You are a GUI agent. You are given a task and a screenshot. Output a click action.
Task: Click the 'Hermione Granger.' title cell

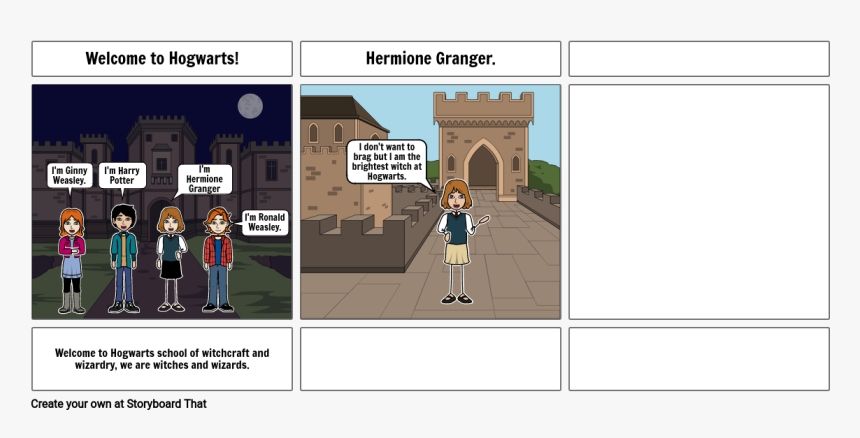pos(431,59)
